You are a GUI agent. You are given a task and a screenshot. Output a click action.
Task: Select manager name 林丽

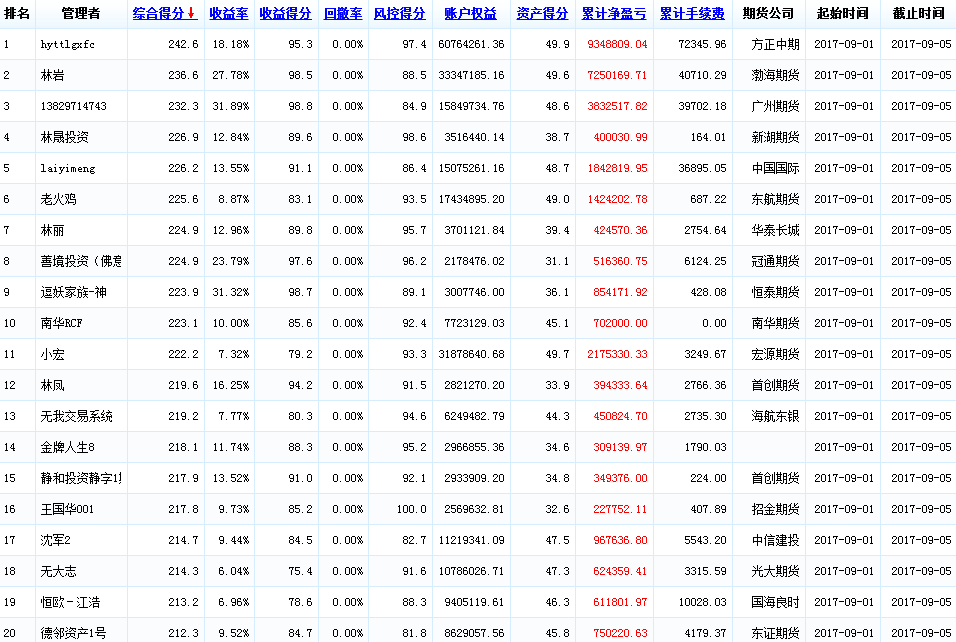[x=52, y=230]
